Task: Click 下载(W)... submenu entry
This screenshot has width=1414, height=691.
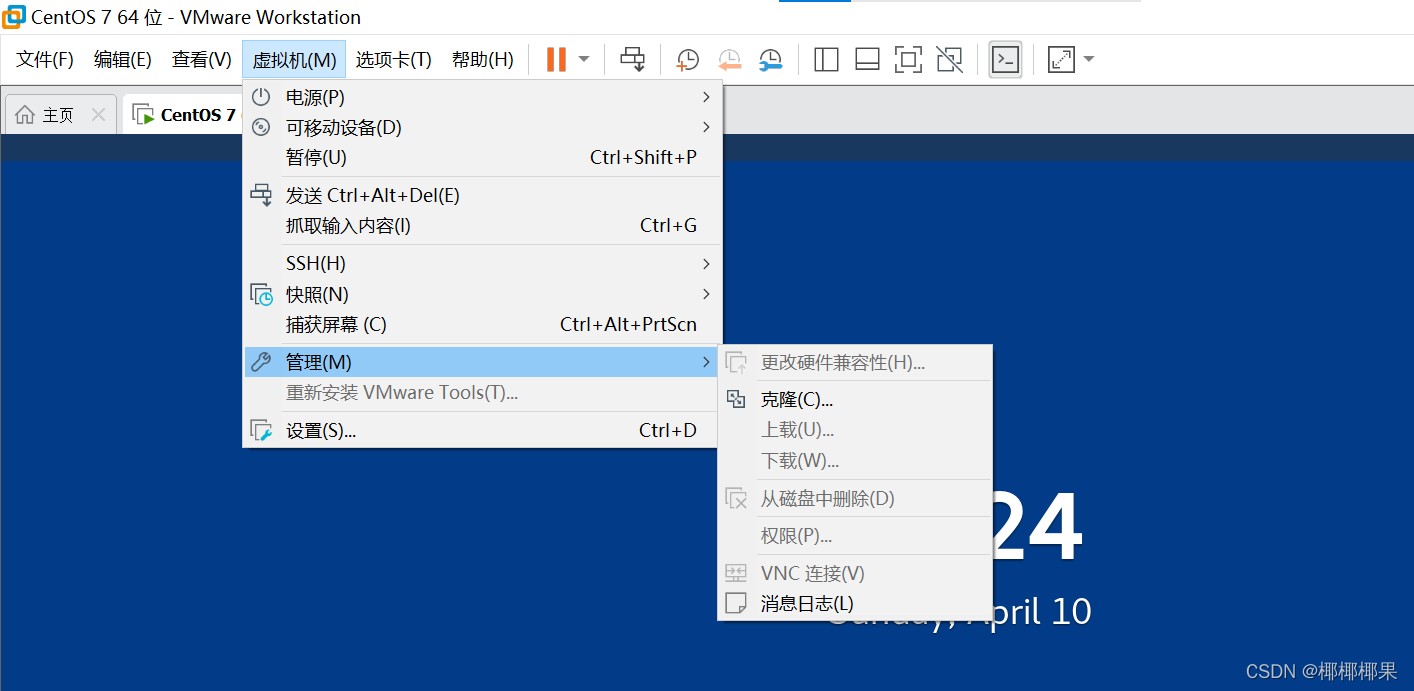Action: click(855, 460)
